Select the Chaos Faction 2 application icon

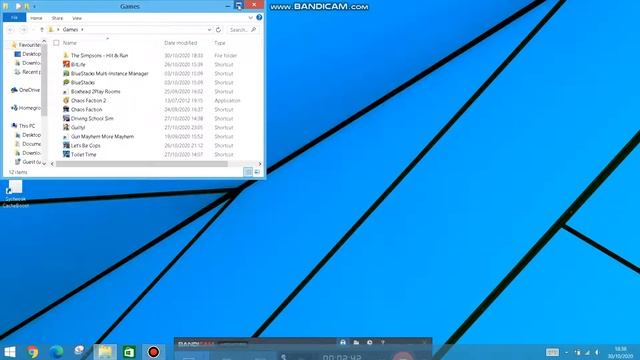[x=66, y=100]
